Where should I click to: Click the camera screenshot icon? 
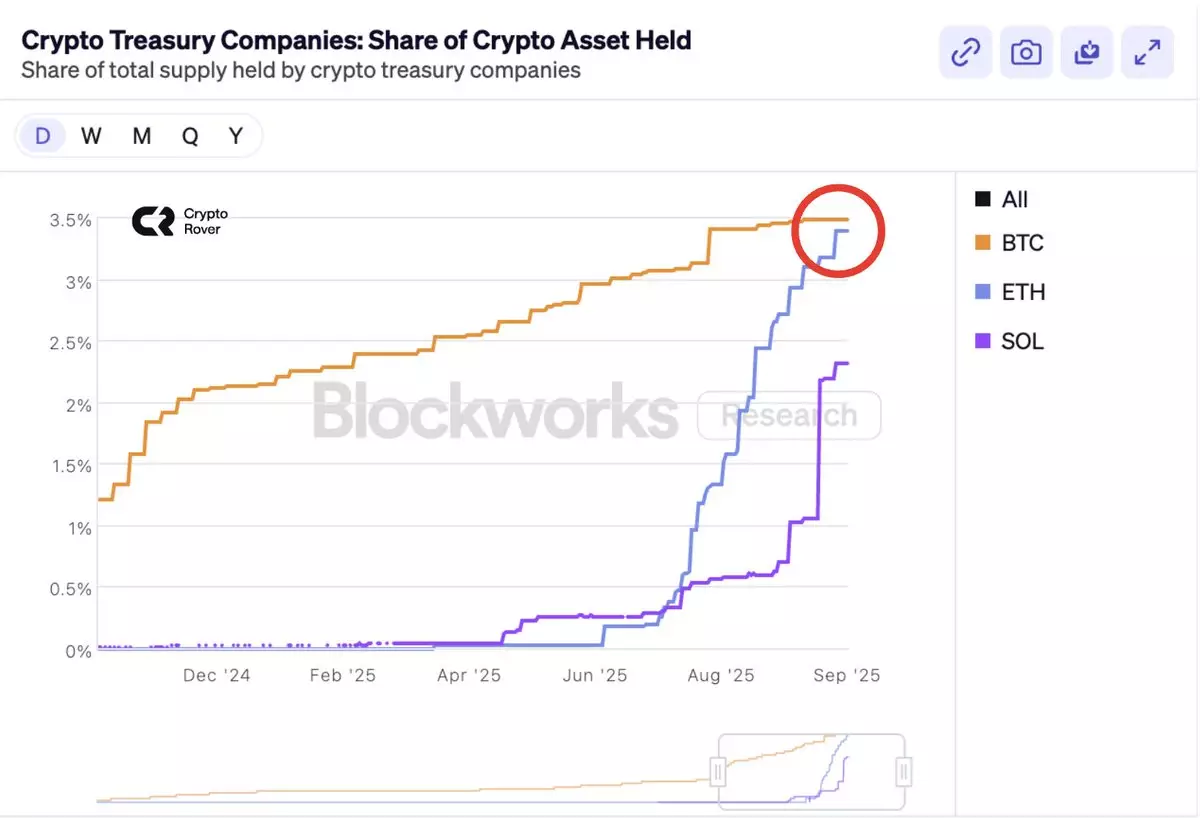click(1026, 52)
